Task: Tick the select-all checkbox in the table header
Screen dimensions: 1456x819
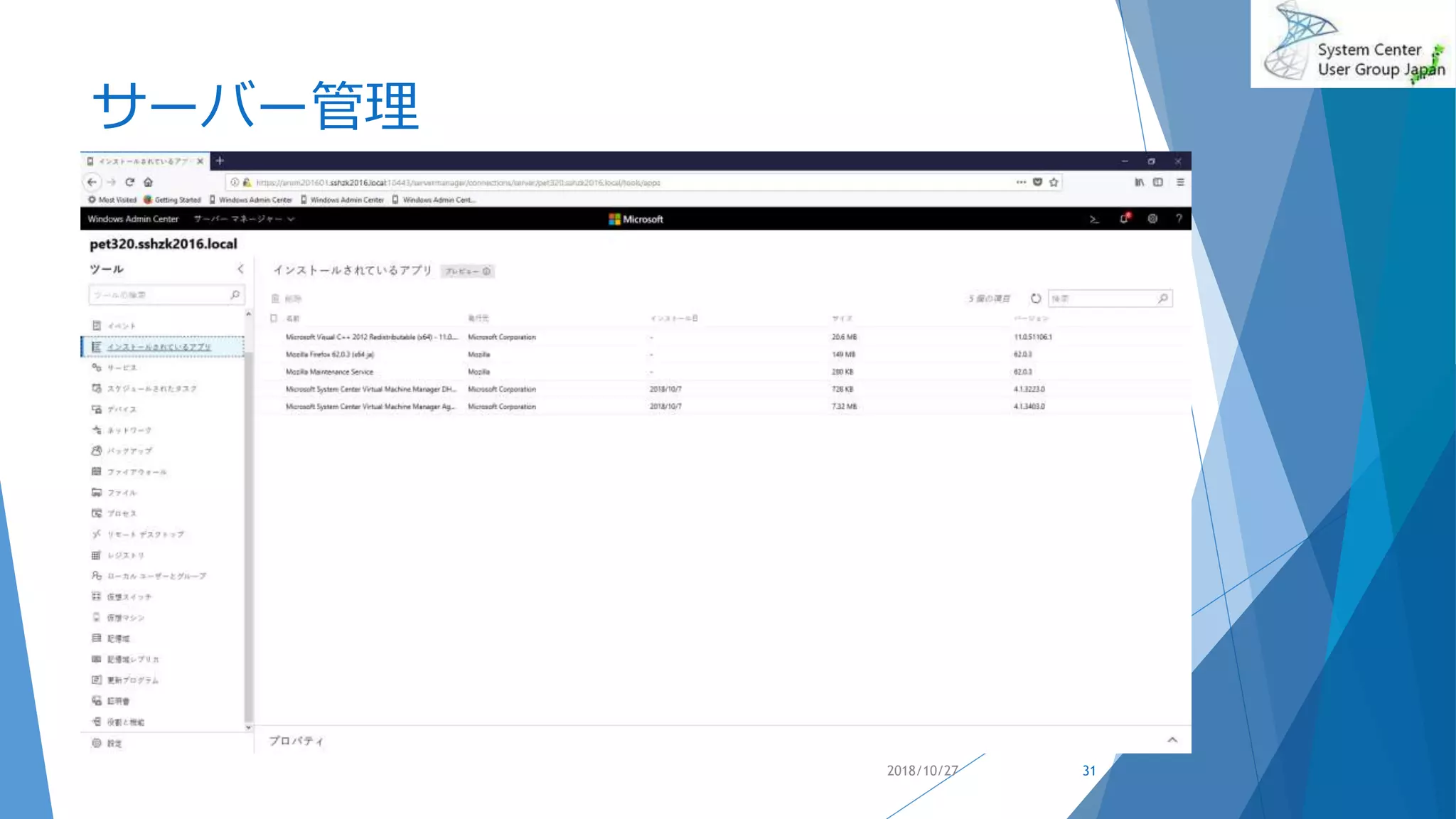Action: [274, 318]
